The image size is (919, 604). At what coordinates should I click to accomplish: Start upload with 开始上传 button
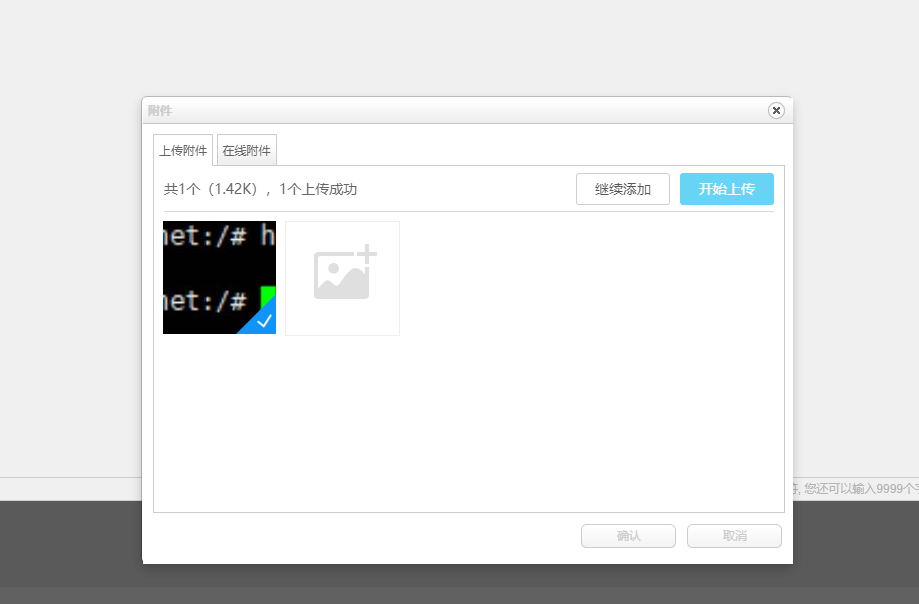click(727, 189)
